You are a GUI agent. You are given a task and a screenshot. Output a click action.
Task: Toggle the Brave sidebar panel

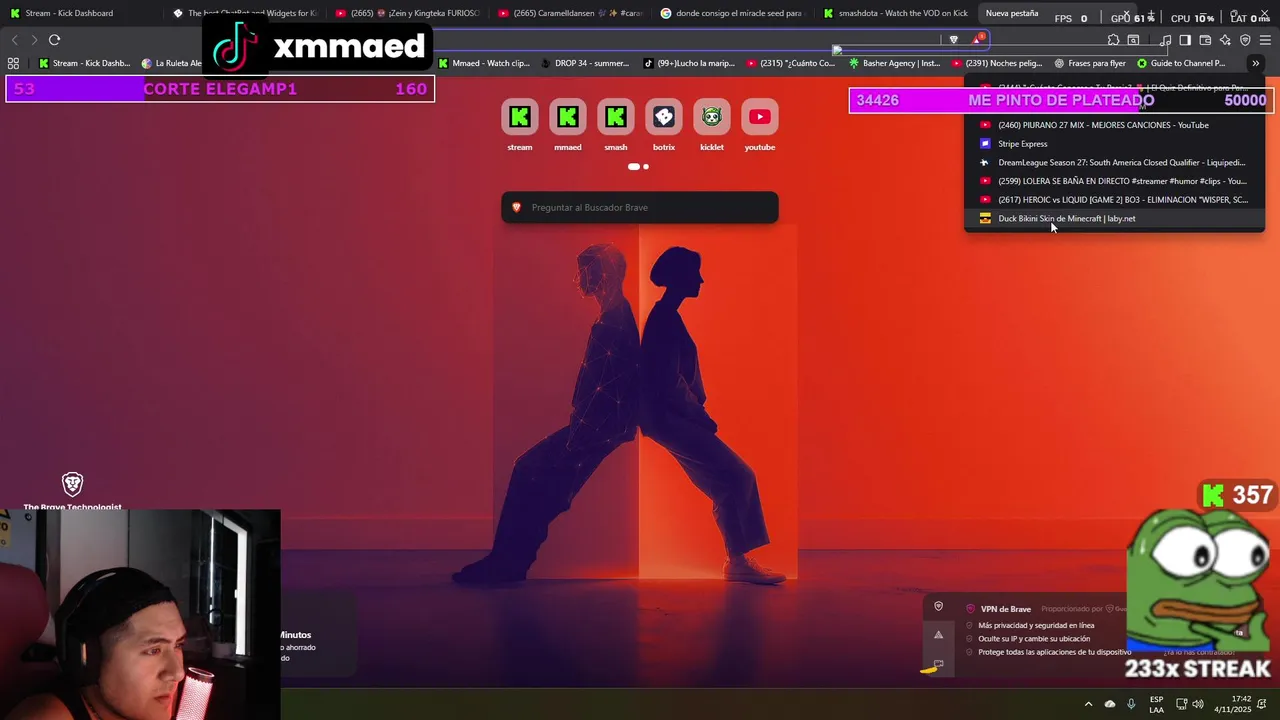(x=1185, y=40)
